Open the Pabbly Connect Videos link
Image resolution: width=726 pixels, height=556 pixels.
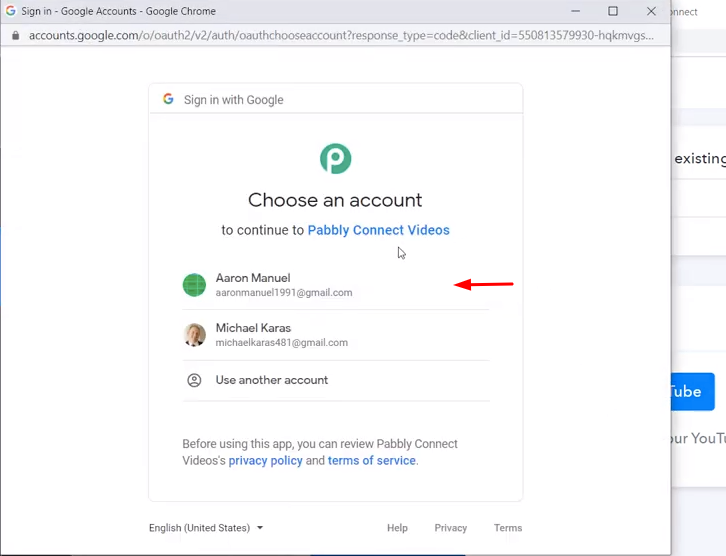coord(378,230)
